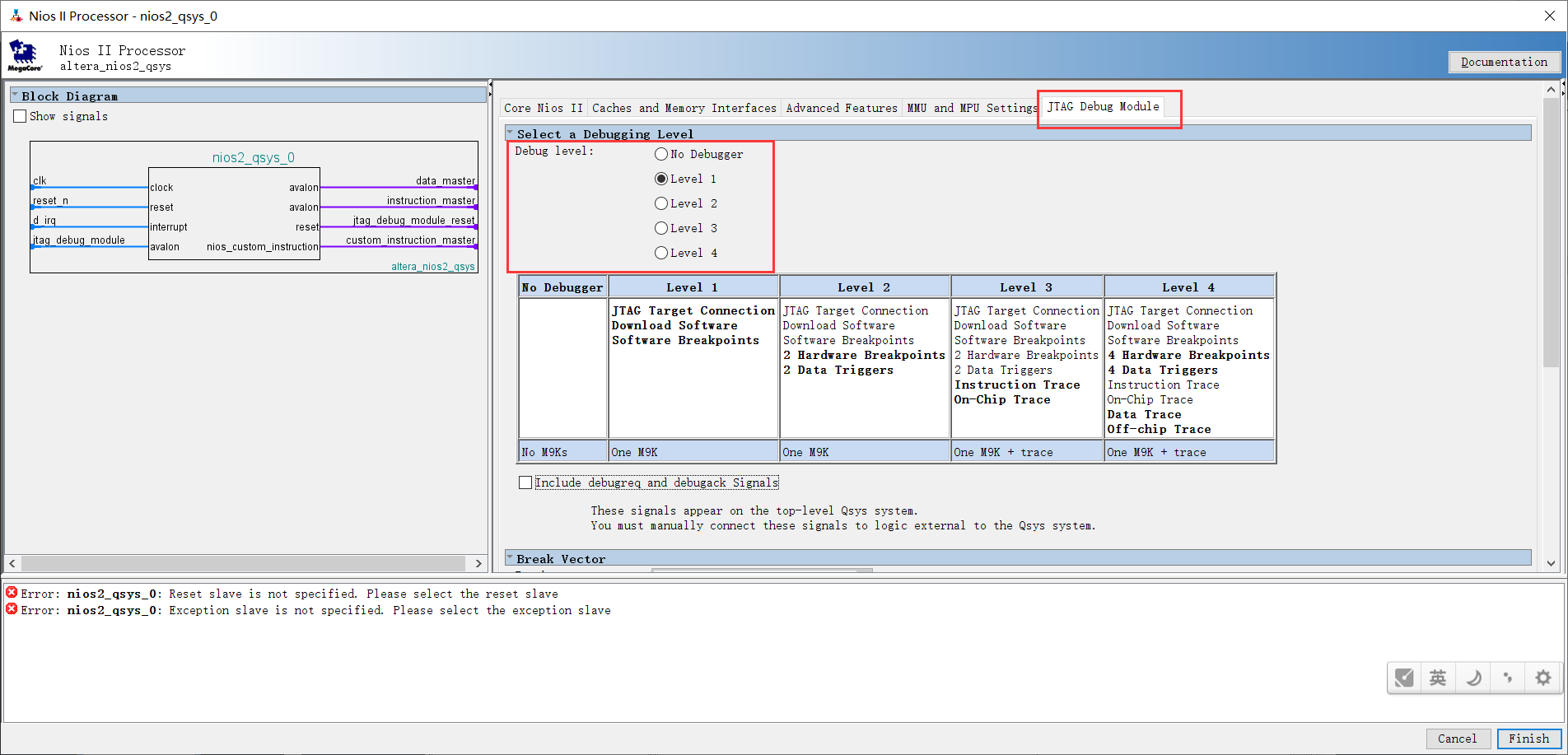
Task: Select debug Level 1 radio button
Action: pyautogui.click(x=661, y=179)
